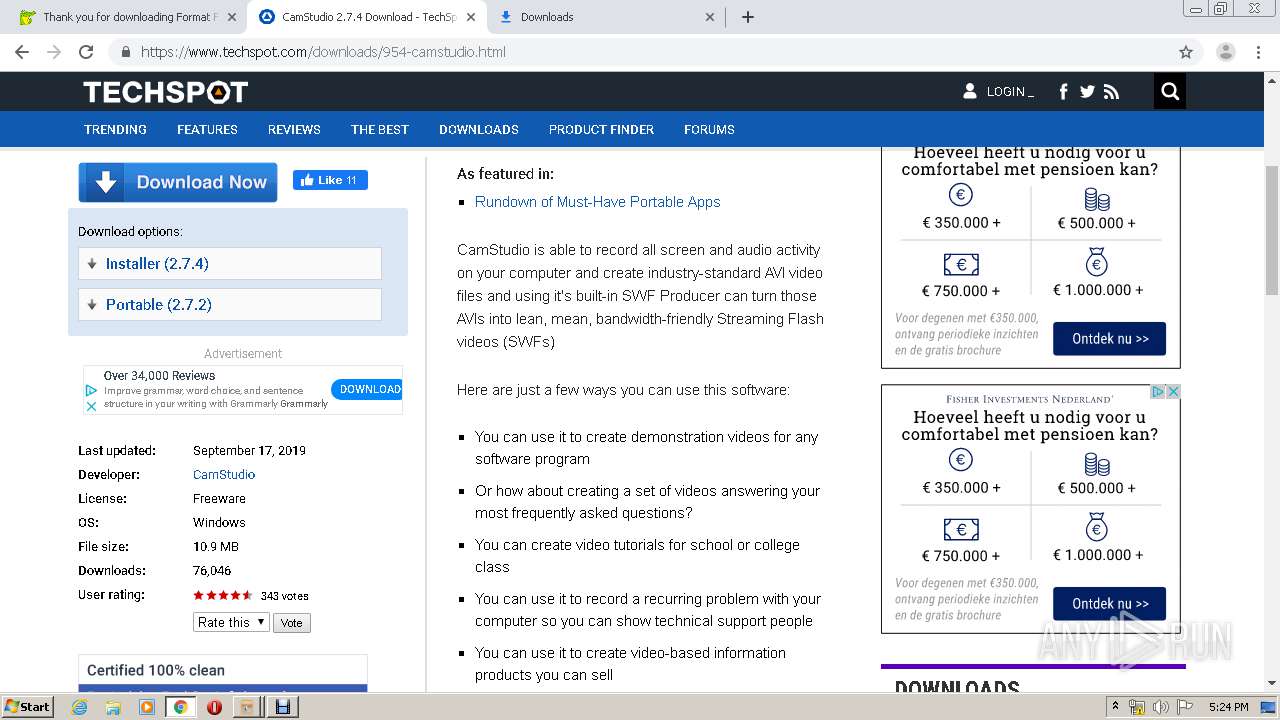The width and height of the screenshot is (1280, 720).
Task: Click the TechSpot logo
Action: click(x=165, y=92)
